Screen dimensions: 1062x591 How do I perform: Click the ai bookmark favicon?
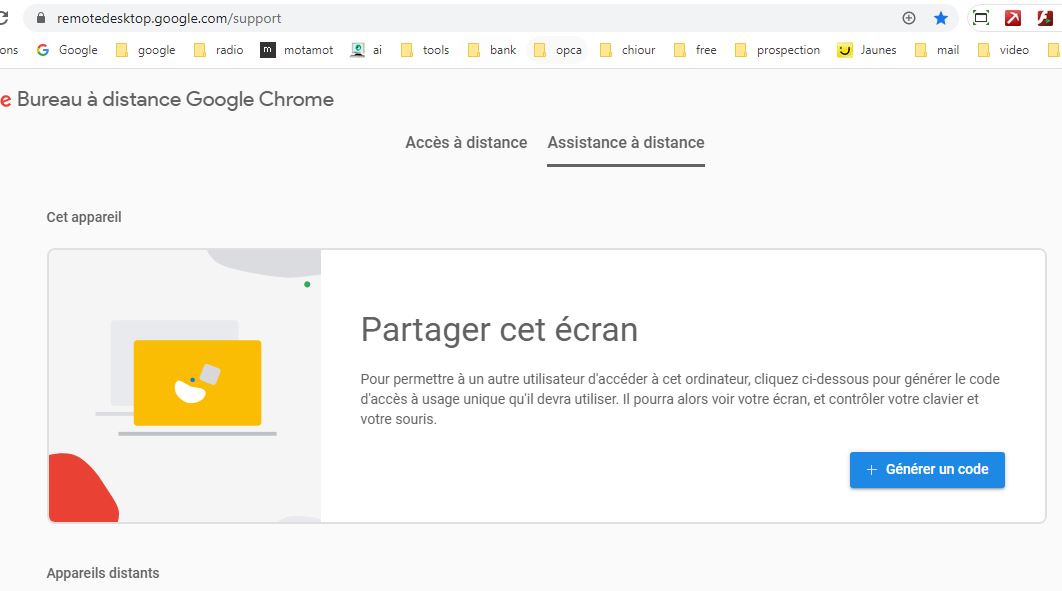click(x=357, y=50)
